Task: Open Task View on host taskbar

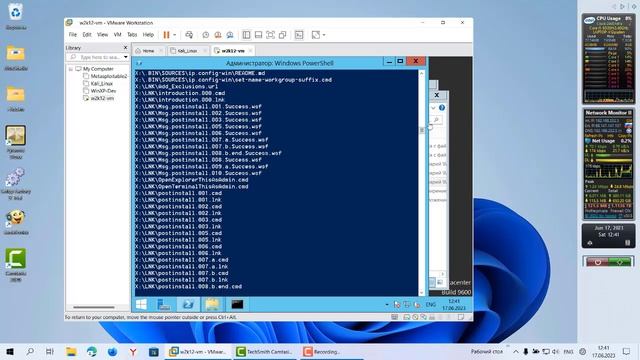Action: coord(50,351)
